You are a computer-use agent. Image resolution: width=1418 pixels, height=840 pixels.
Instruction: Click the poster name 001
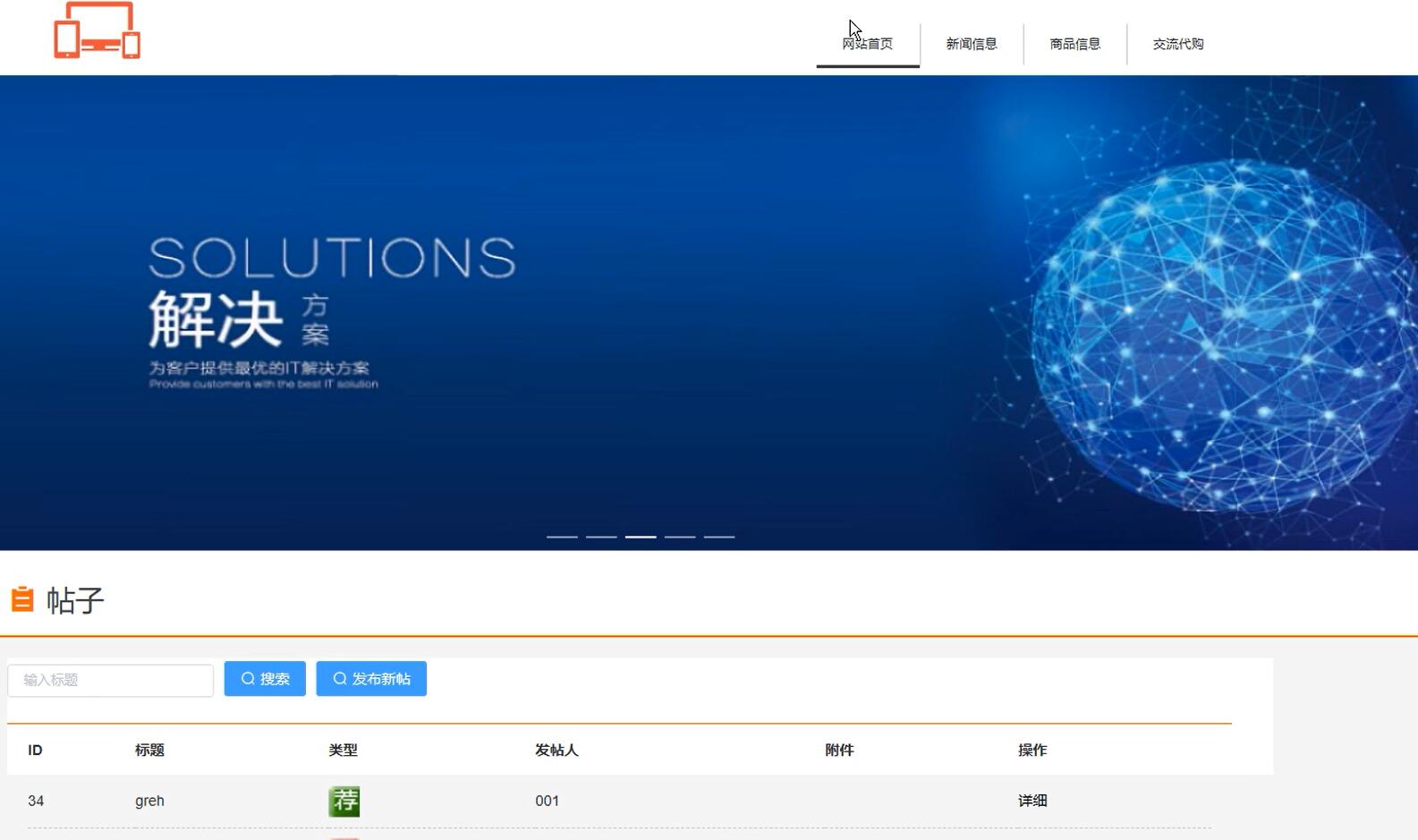point(548,801)
